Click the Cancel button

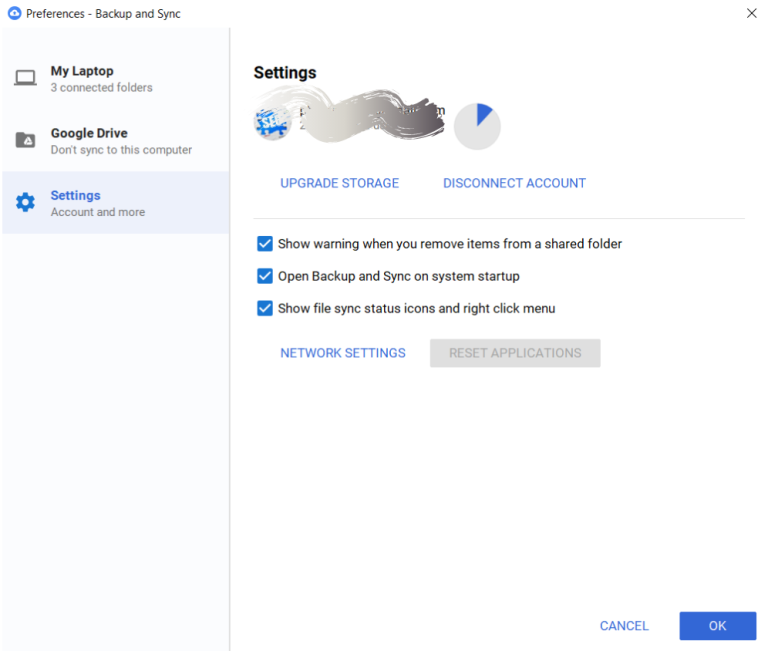(624, 626)
